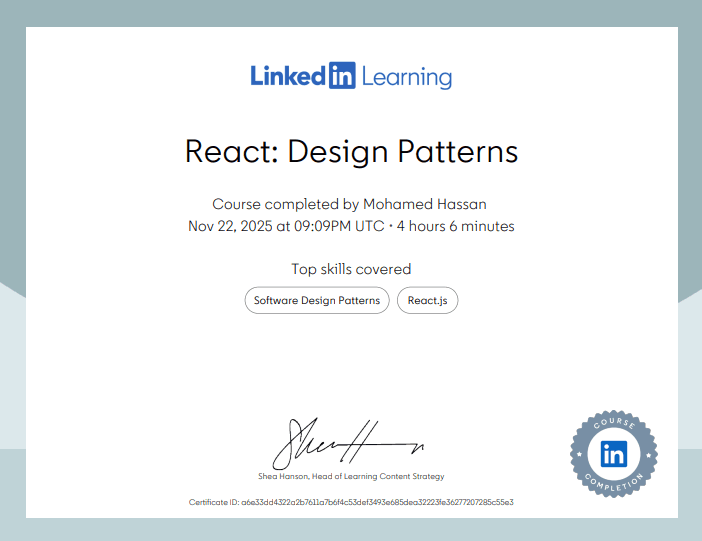Click the LinkedIn Learning logo
This screenshot has height=541, width=702.
pos(351,76)
